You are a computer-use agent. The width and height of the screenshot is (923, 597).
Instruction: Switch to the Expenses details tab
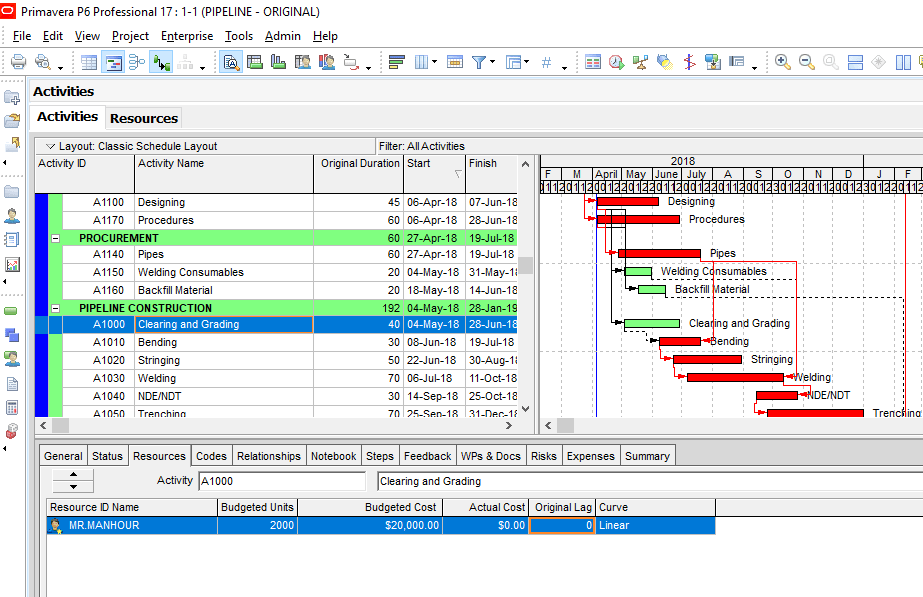(590, 456)
